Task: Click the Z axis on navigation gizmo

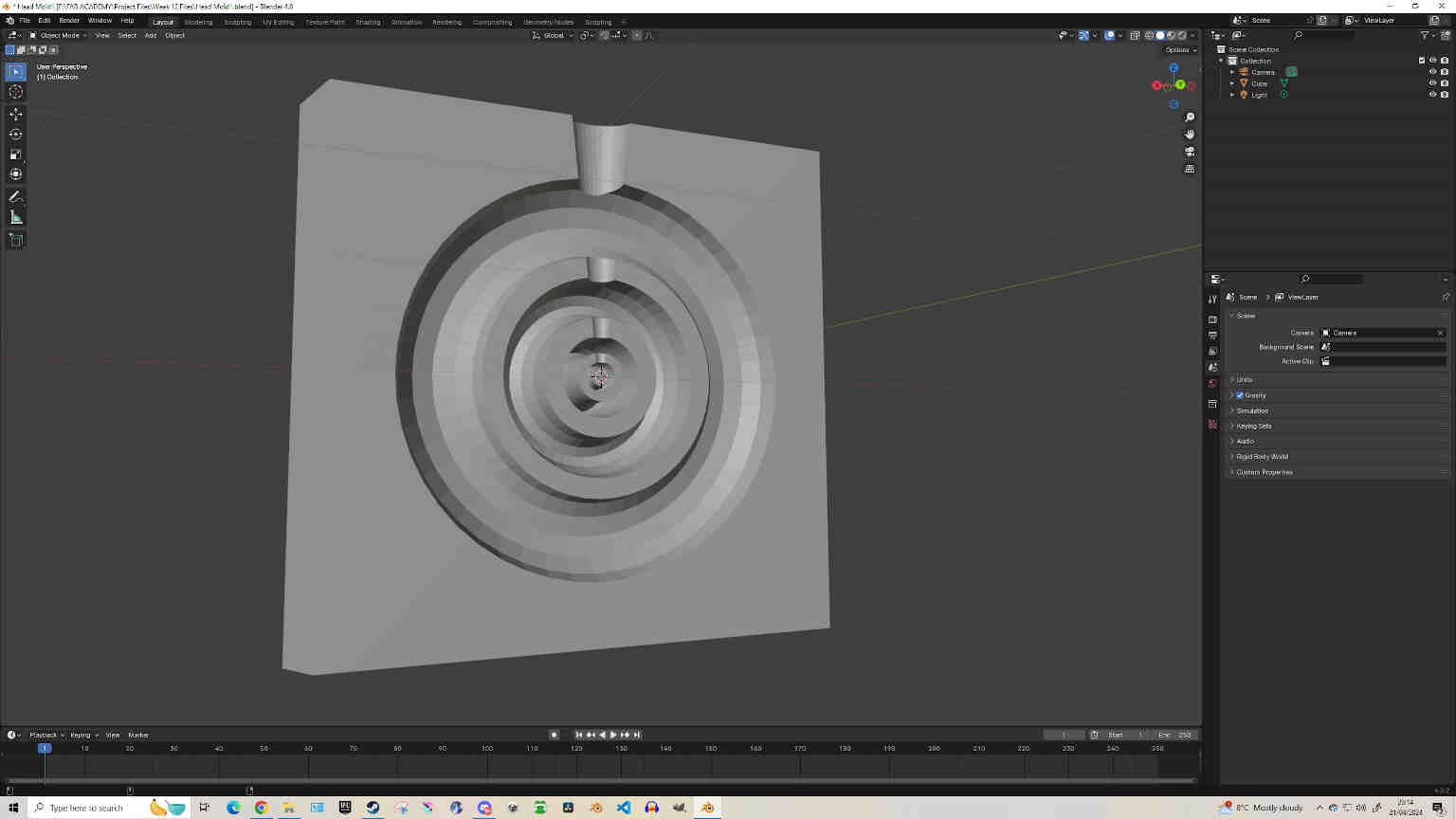Action: point(1174,68)
